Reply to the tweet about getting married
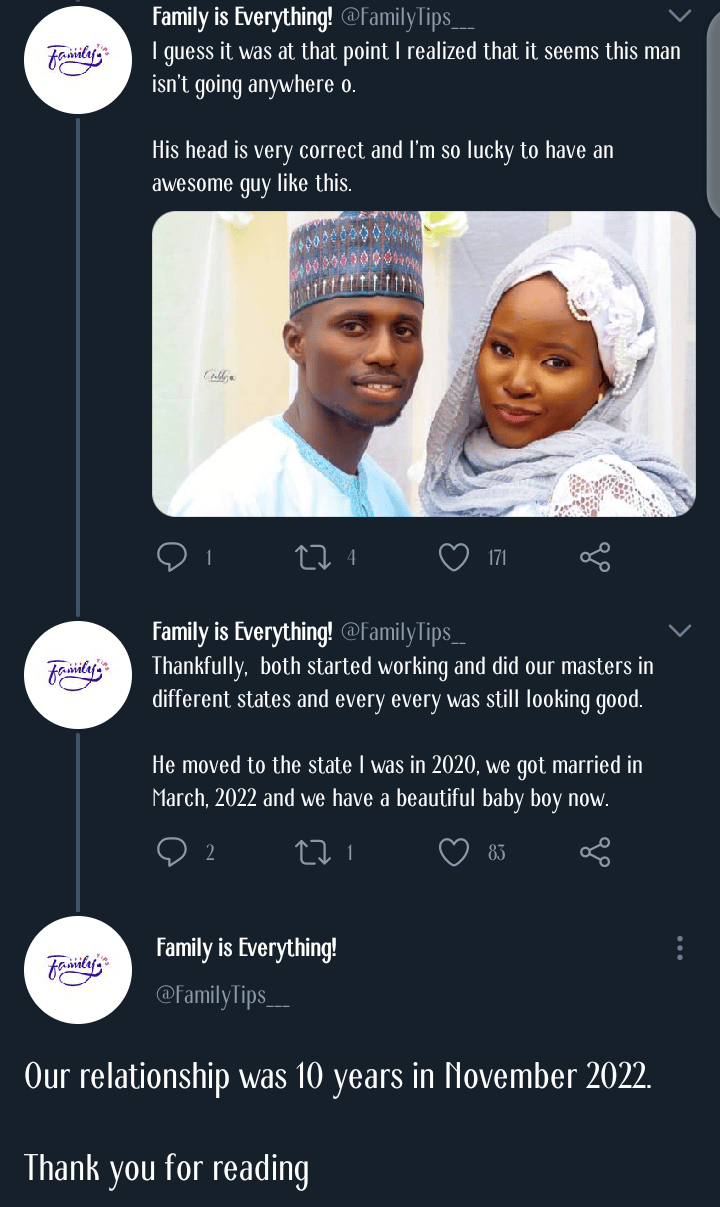Image resolution: width=720 pixels, height=1207 pixels. pos(173,852)
